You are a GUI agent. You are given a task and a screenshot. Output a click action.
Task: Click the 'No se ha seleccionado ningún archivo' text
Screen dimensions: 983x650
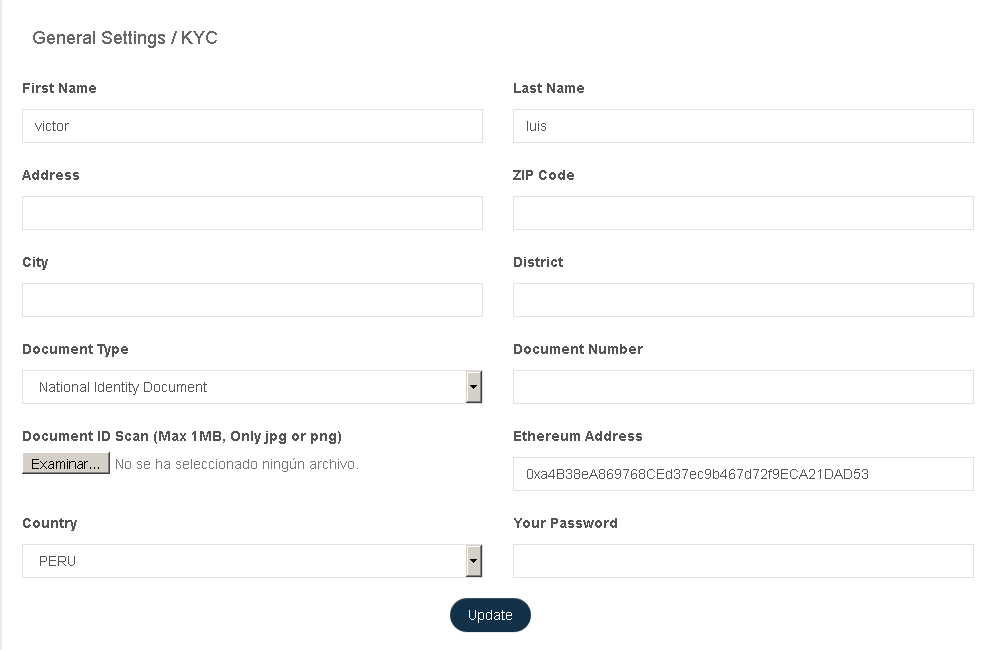237,464
